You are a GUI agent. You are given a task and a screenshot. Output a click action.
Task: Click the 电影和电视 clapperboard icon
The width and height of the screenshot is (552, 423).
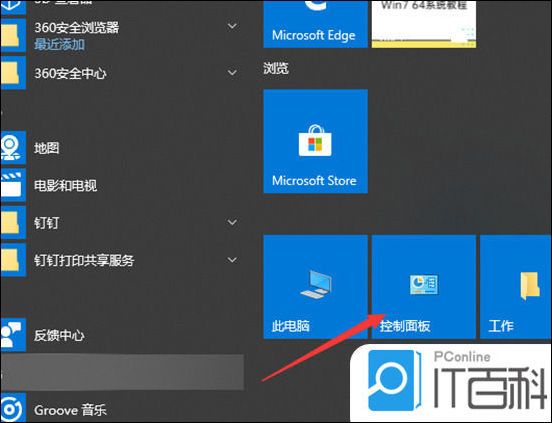click(13, 185)
